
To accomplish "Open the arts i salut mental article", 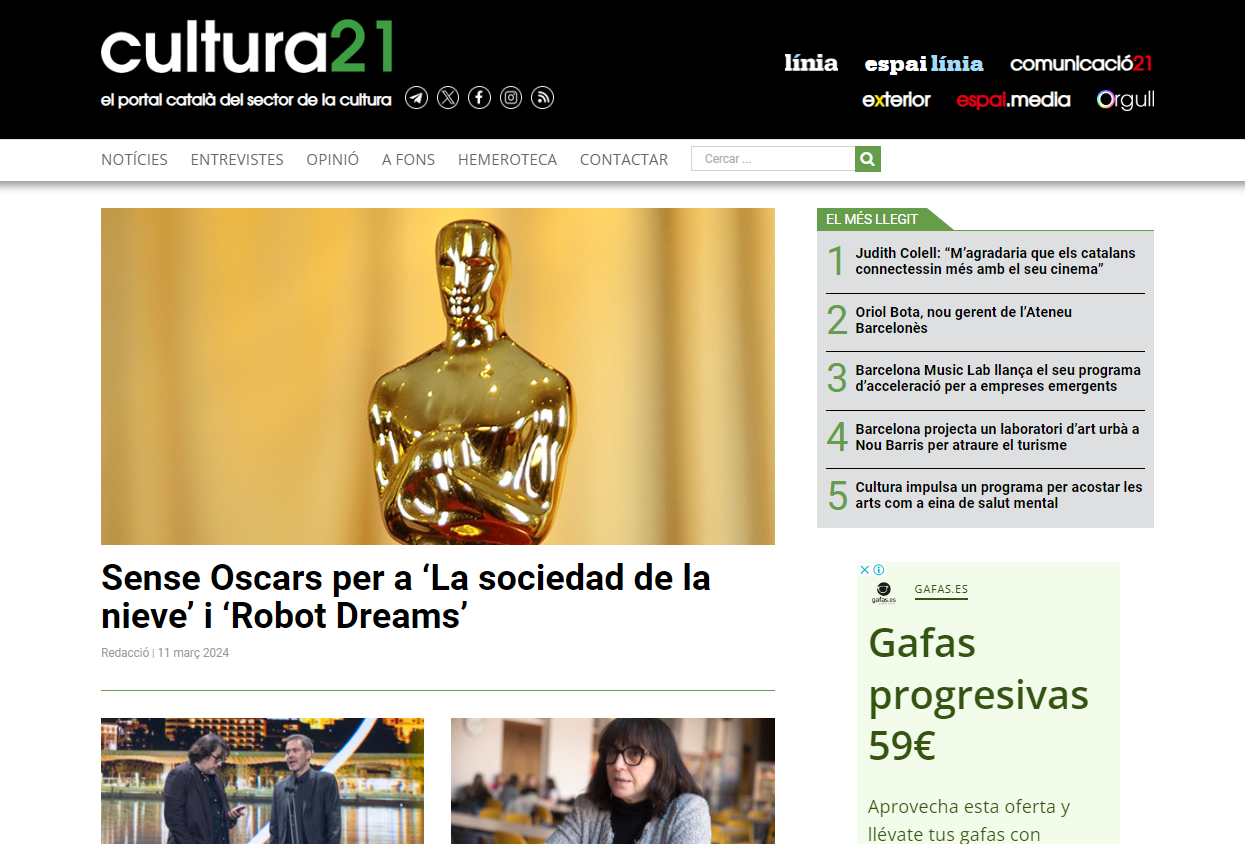I will 998,495.
